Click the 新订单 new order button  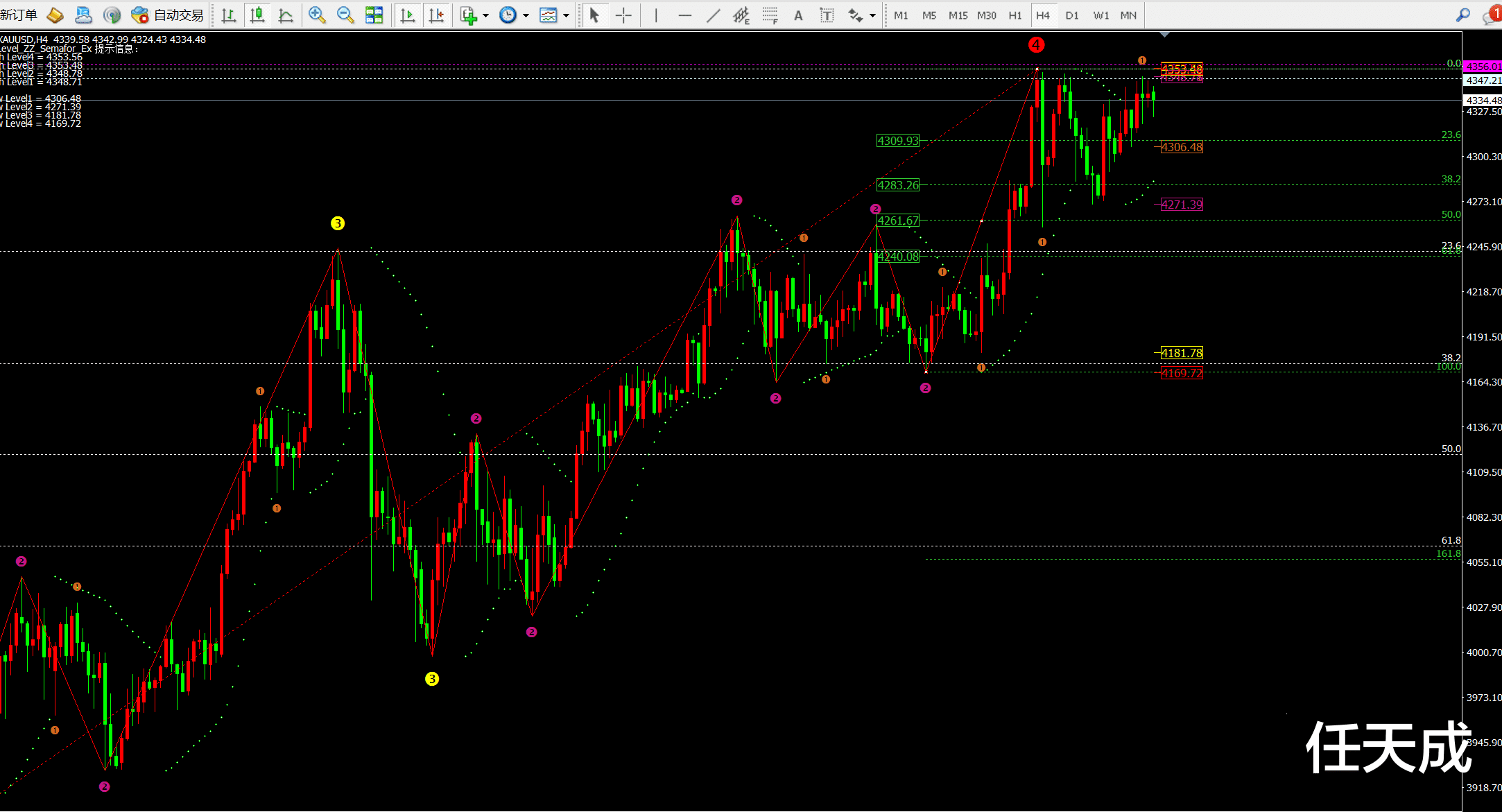point(19,15)
